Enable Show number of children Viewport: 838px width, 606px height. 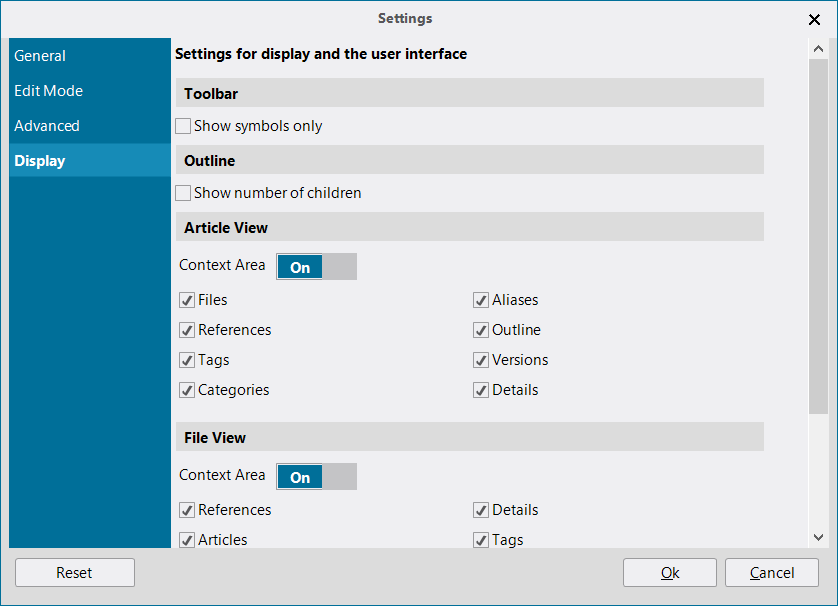(x=183, y=193)
